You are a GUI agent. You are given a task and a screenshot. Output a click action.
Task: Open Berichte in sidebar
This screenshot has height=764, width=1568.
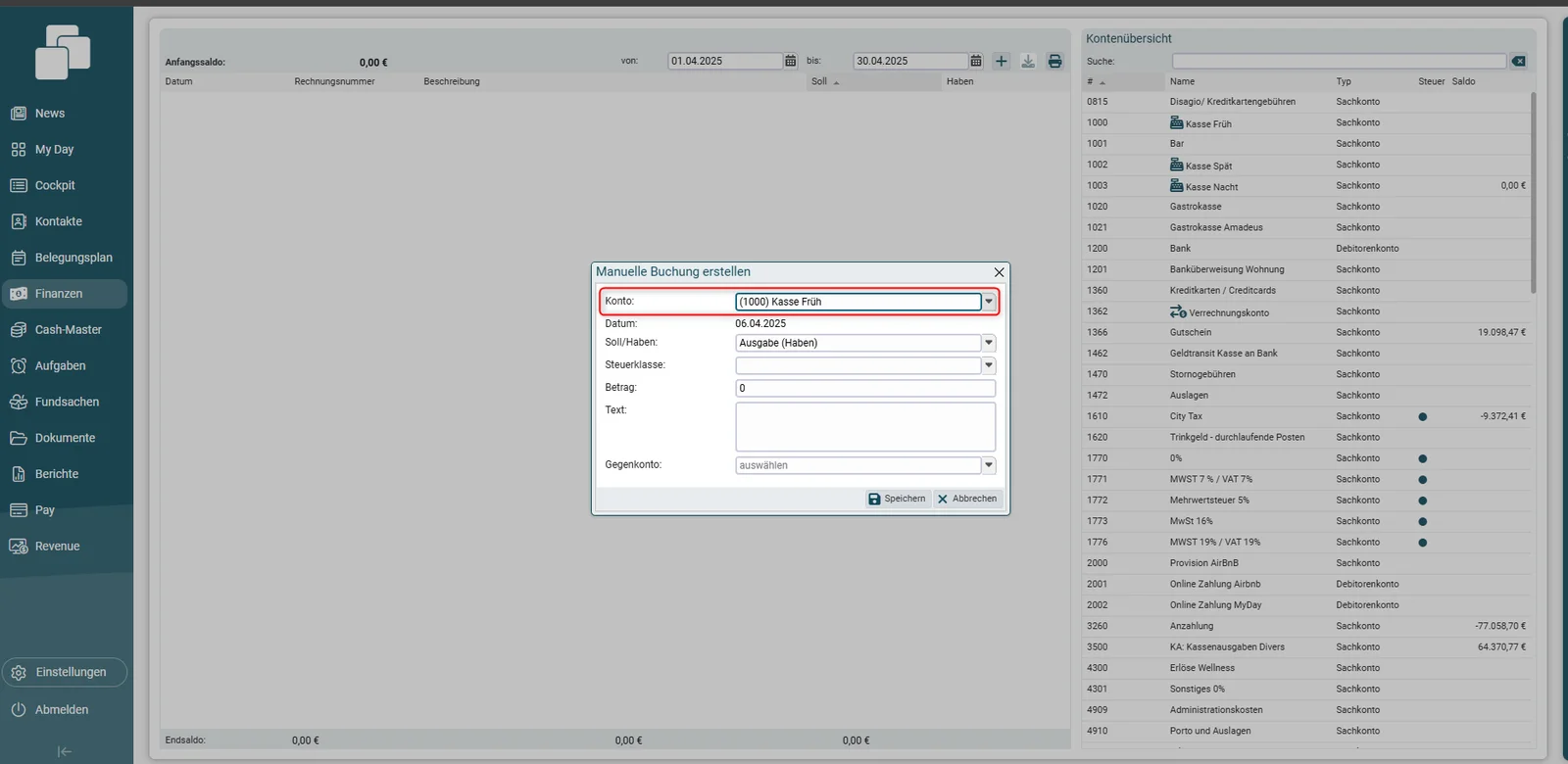(x=65, y=474)
